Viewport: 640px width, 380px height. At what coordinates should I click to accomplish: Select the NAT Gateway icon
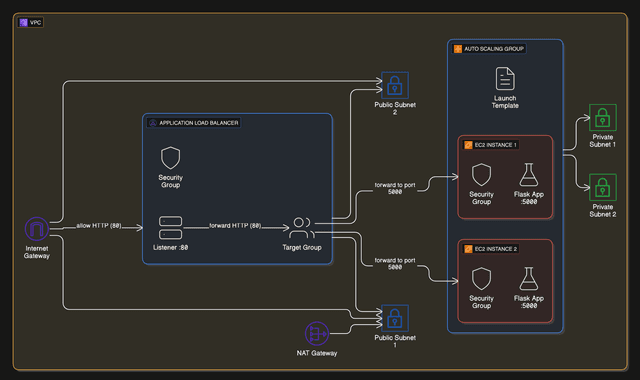click(x=317, y=334)
